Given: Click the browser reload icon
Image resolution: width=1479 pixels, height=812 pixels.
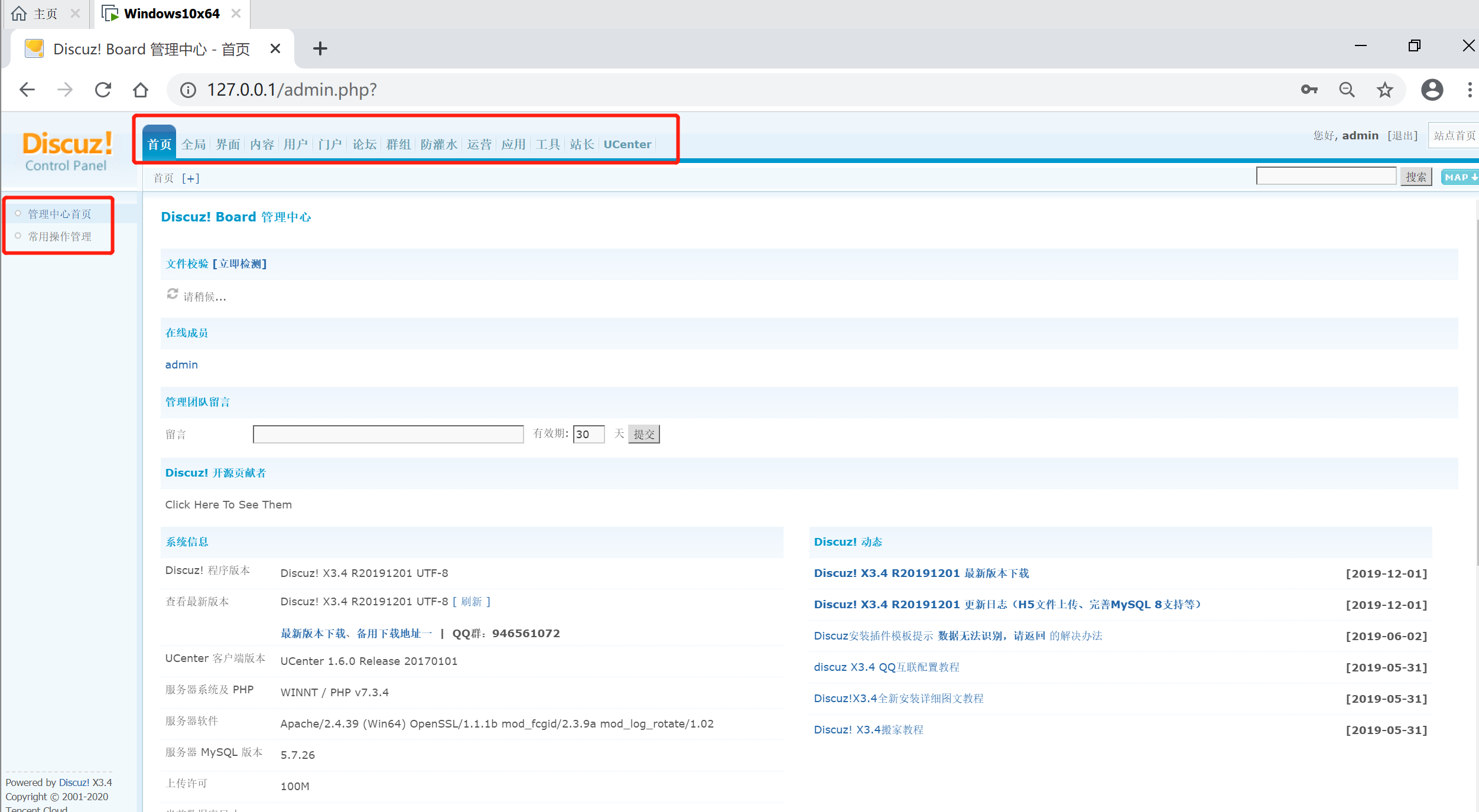Looking at the screenshot, I should click(103, 90).
